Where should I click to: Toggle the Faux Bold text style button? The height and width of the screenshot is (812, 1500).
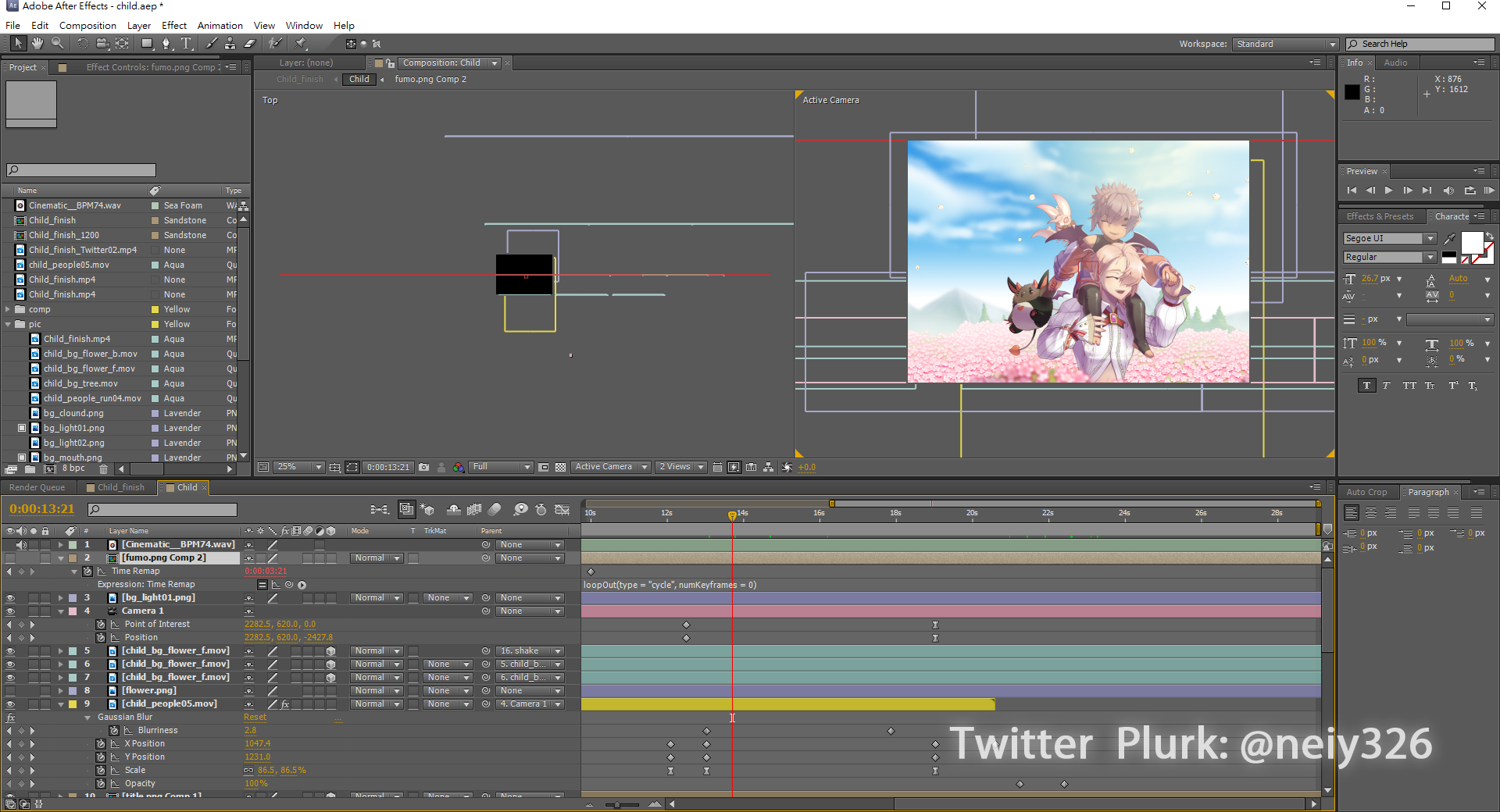click(1366, 385)
